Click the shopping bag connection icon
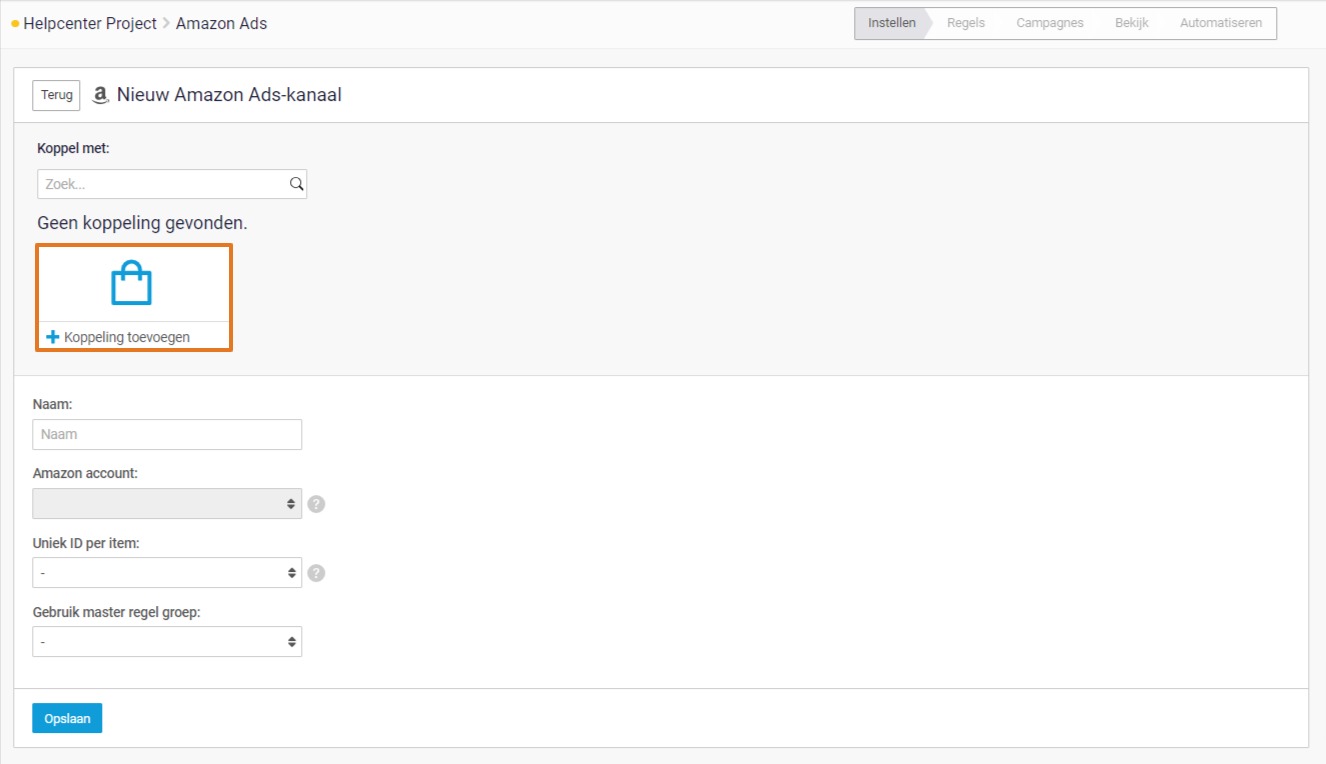The height and width of the screenshot is (764, 1326). 131,283
